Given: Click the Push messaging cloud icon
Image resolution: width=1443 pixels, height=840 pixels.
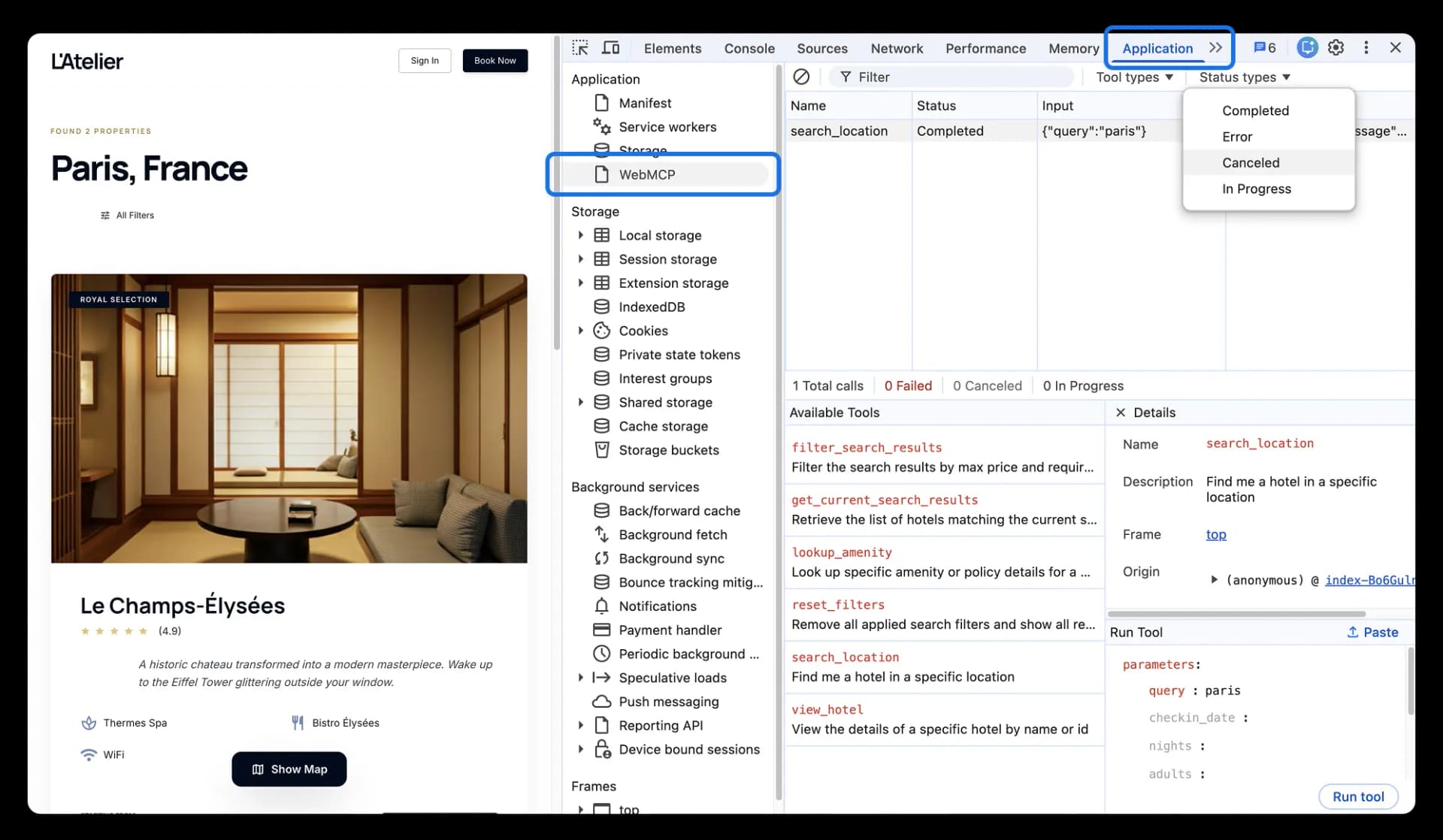Looking at the screenshot, I should [x=601, y=702].
